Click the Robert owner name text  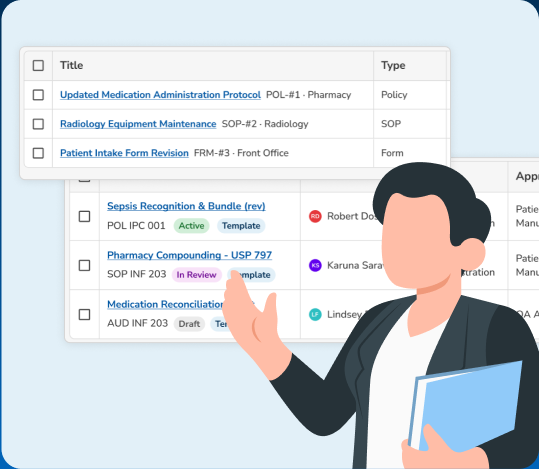click(352, 216)
